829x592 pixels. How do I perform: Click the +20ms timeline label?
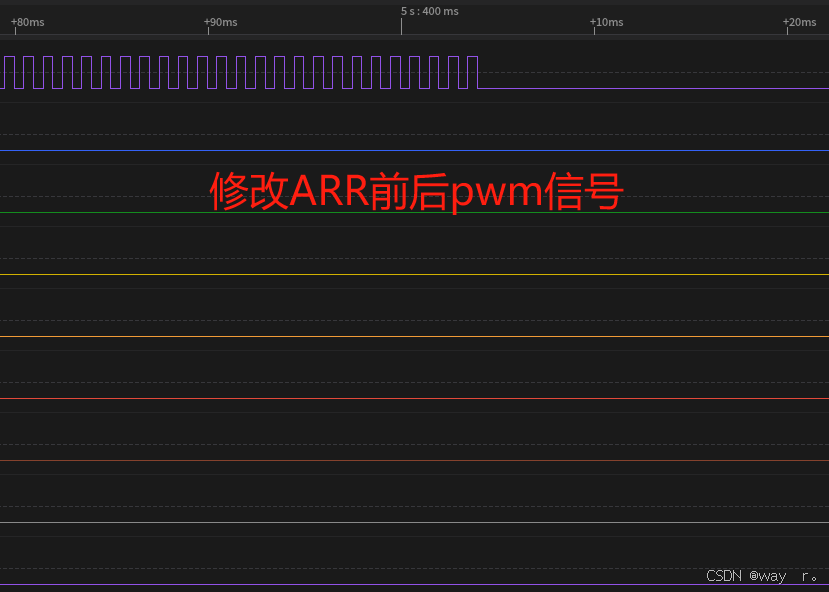800,22
